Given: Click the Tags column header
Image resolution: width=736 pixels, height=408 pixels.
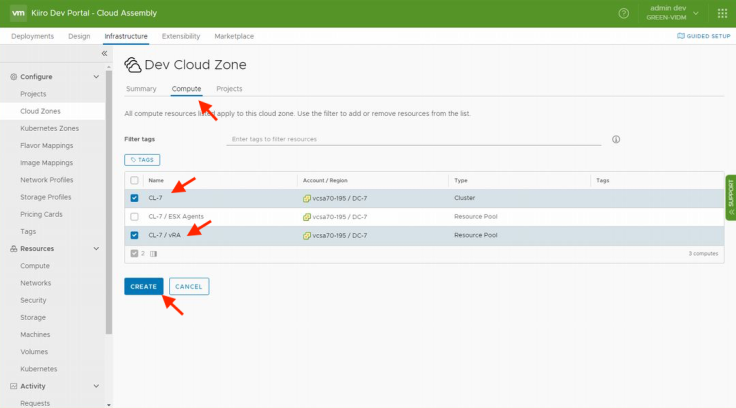Looking at the screenshot, I should coord(602,180).
